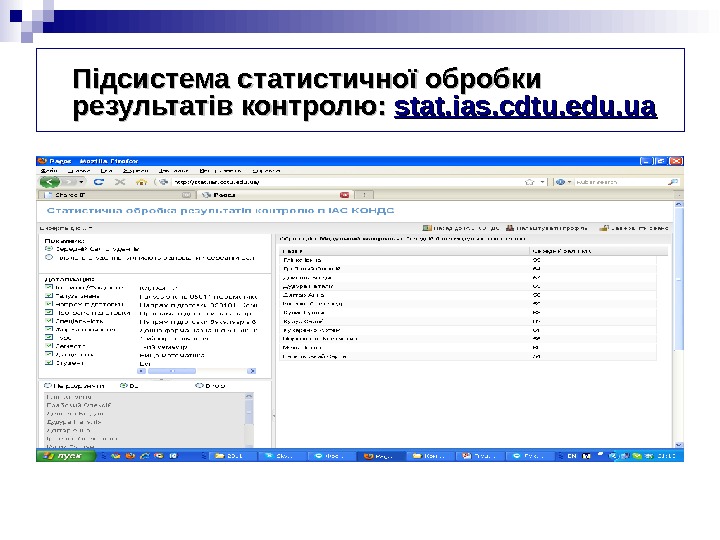
Task: Click Firefox green Back arrow button
Action: 50,182
